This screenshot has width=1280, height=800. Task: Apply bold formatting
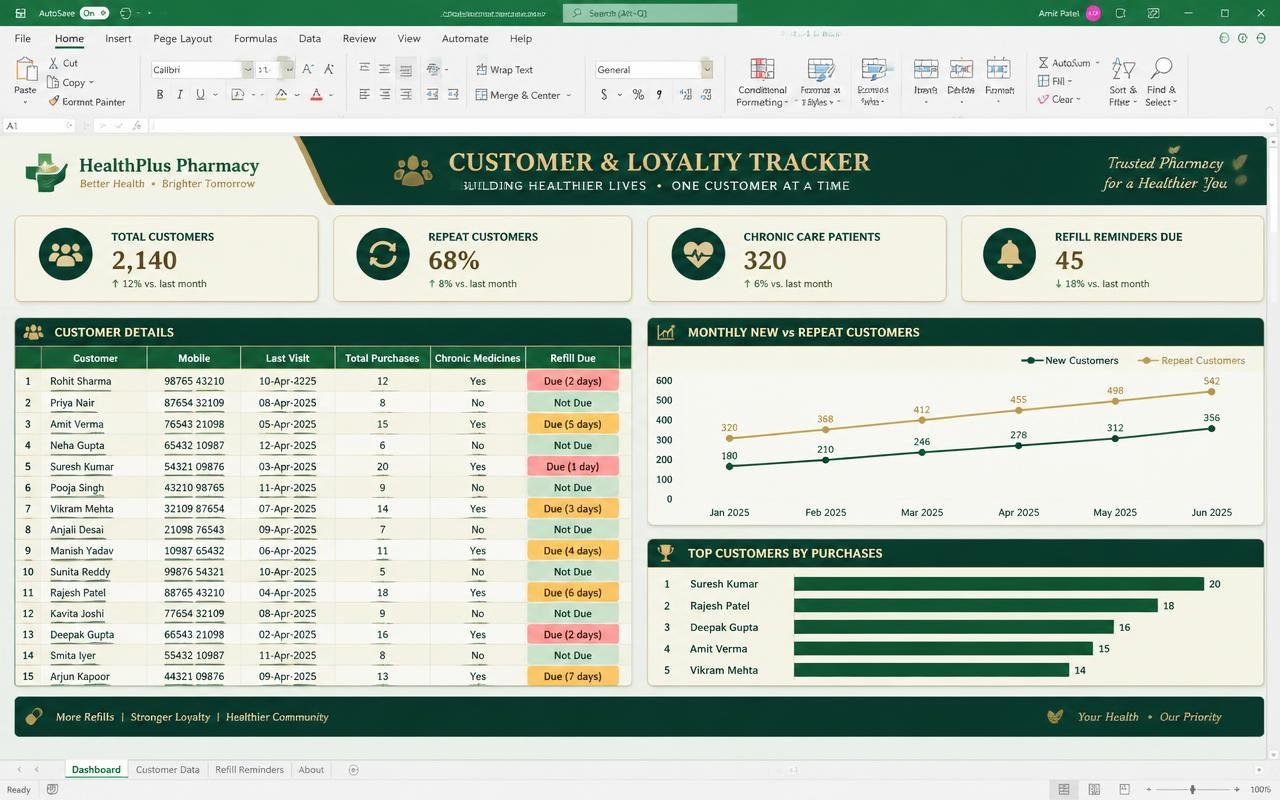pos(159,95)
